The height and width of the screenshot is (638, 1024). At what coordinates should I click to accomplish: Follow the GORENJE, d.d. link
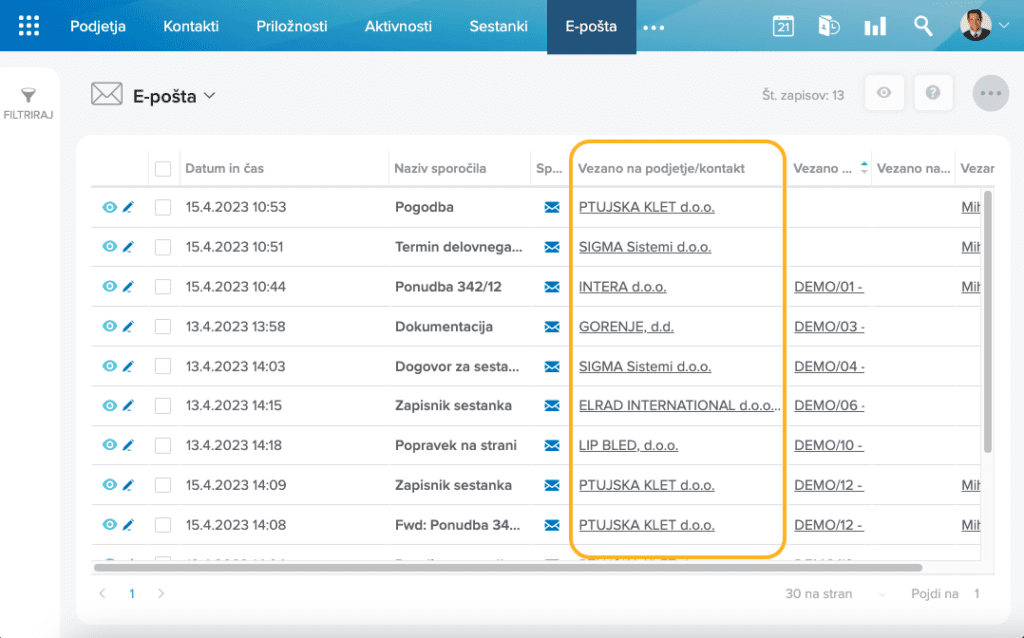626,327
